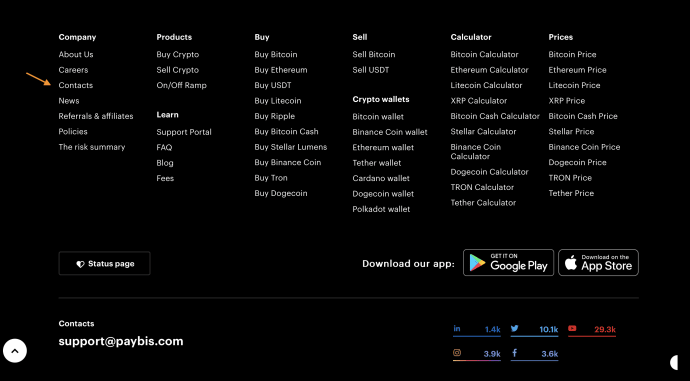Image resolution: width=690 pixels, height=381 pixels.
Task: Open the Status page button
Action: [104, 264]
